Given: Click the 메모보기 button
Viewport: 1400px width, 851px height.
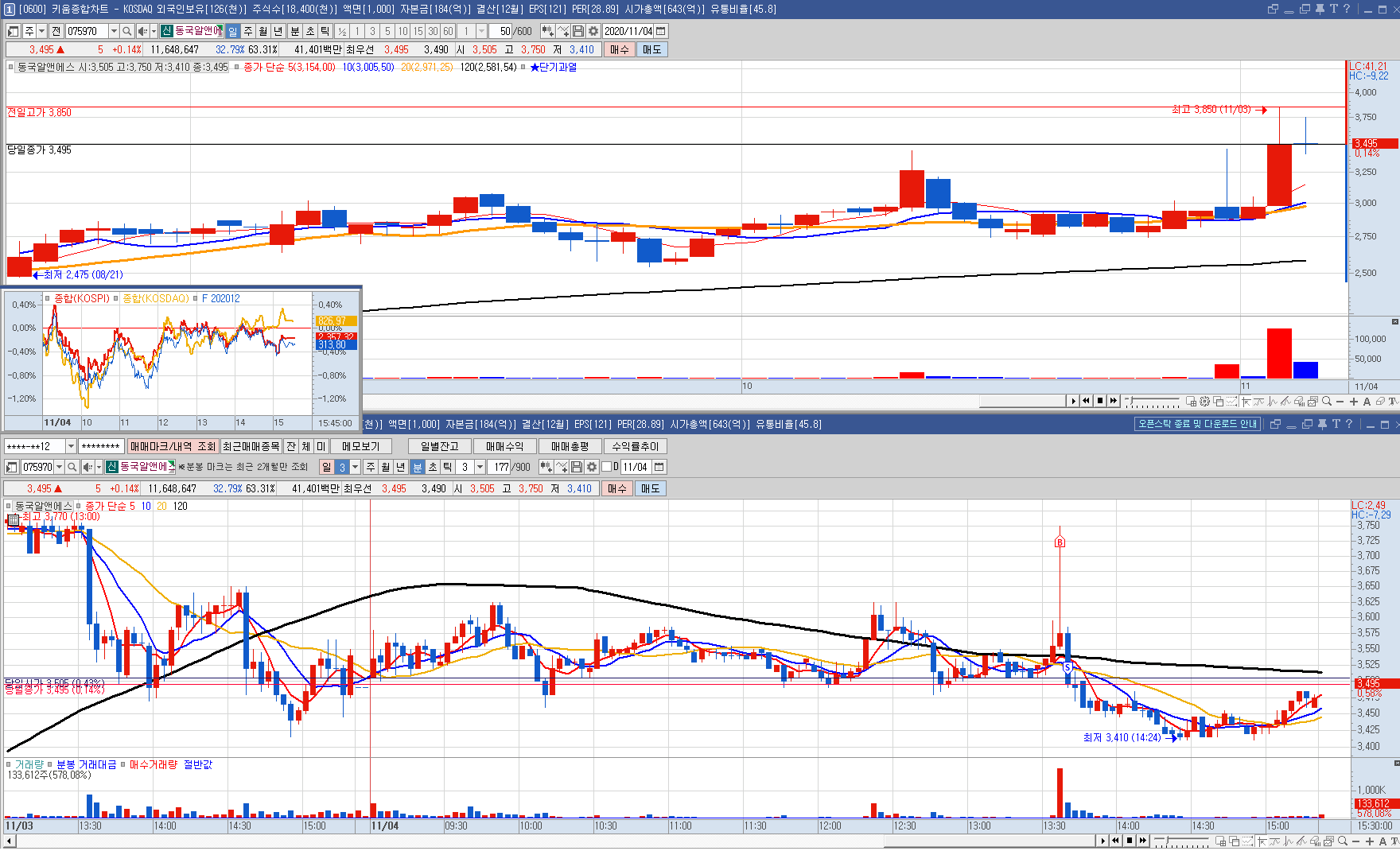Looking at the screenshot, I should 361,446.
